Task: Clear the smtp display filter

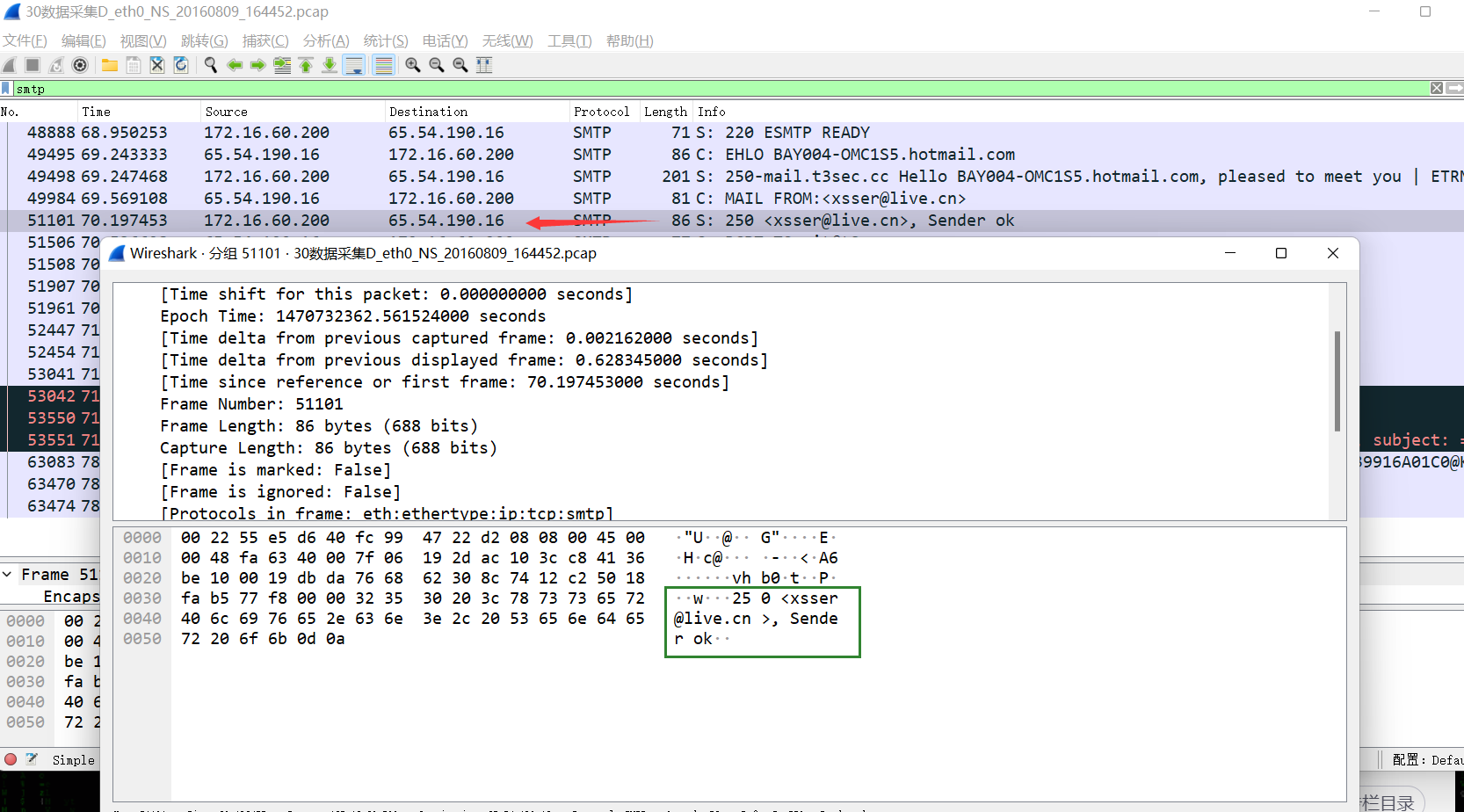Action: pyautogui.click(x=1437, y=88)
